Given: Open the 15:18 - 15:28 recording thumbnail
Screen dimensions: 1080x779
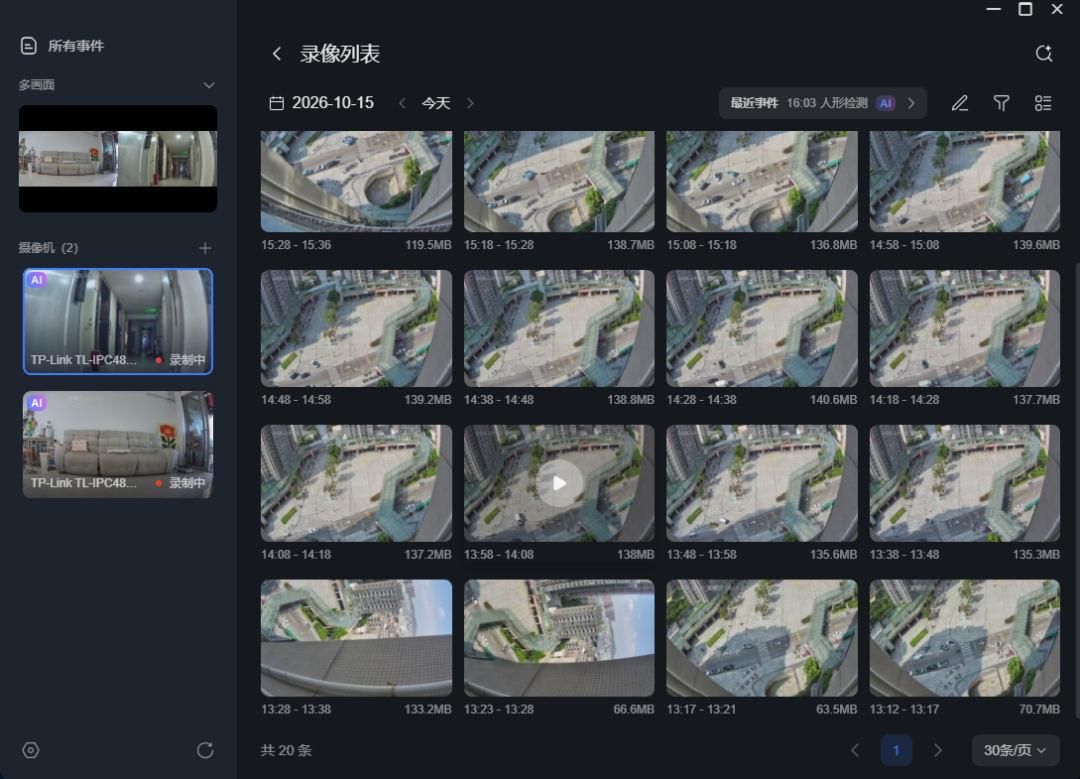Looking at the screenshot, I should pyautogui.click(x=559, y=181).
